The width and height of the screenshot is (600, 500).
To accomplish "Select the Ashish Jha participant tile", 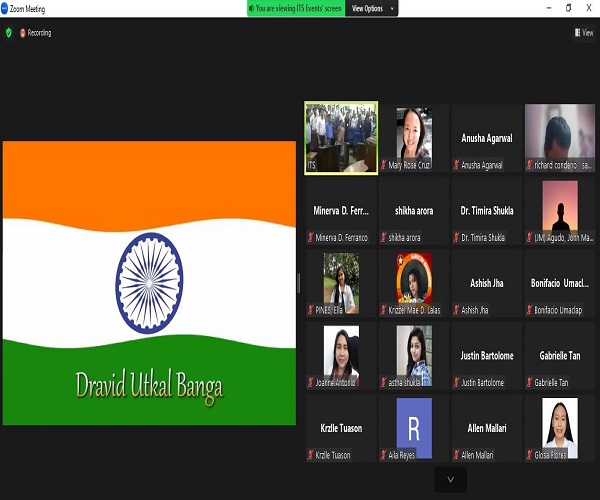I will click(x=487, y=283).
